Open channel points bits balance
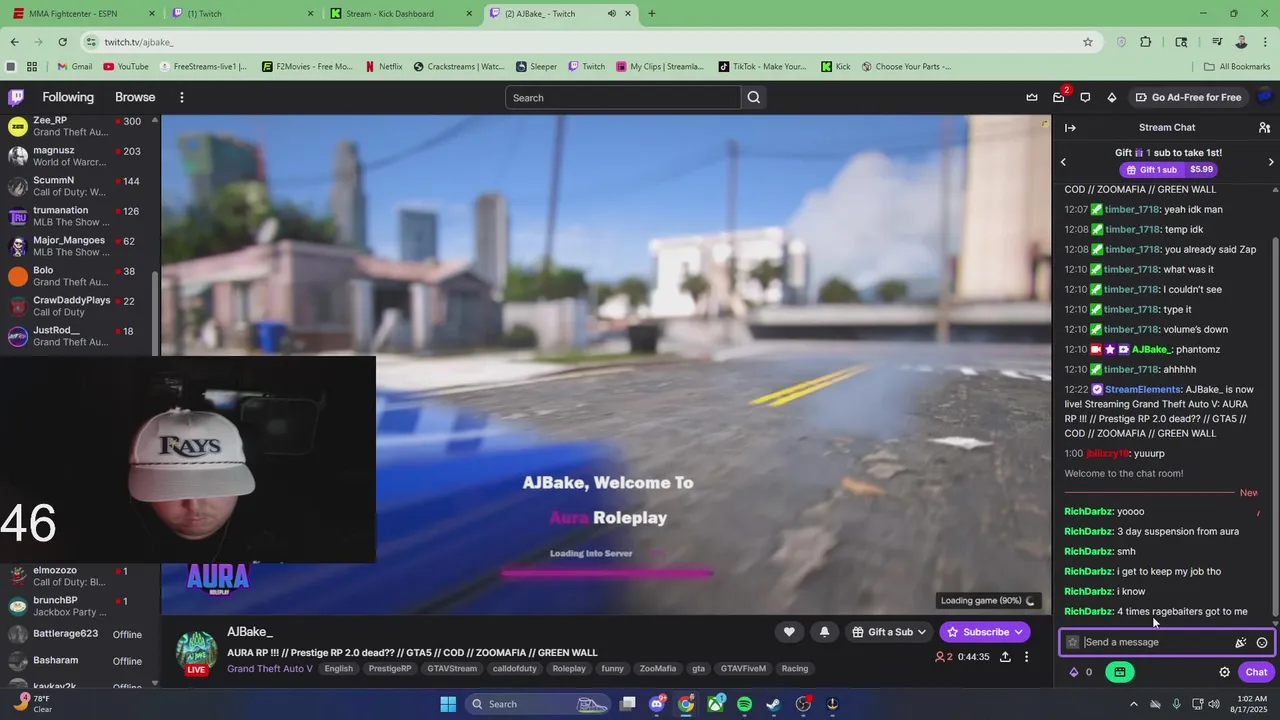The image size is (1280, 720). 1082,672
